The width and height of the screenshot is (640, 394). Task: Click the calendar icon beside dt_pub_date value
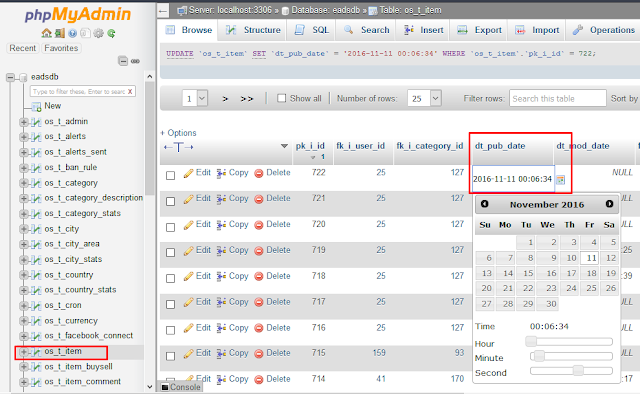[x=560, y=179]
